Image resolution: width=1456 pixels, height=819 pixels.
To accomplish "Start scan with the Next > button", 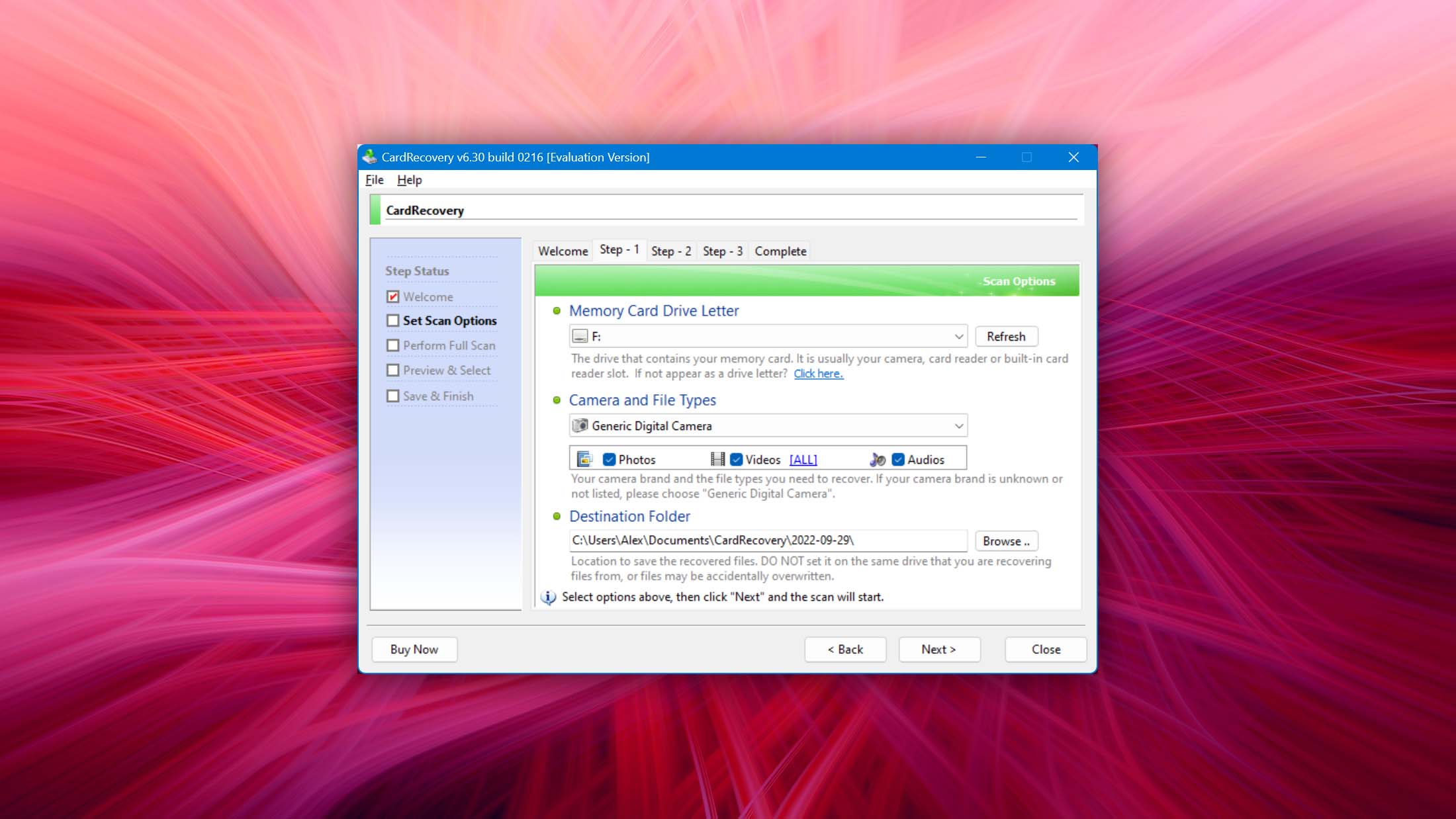I will [939, 650].
